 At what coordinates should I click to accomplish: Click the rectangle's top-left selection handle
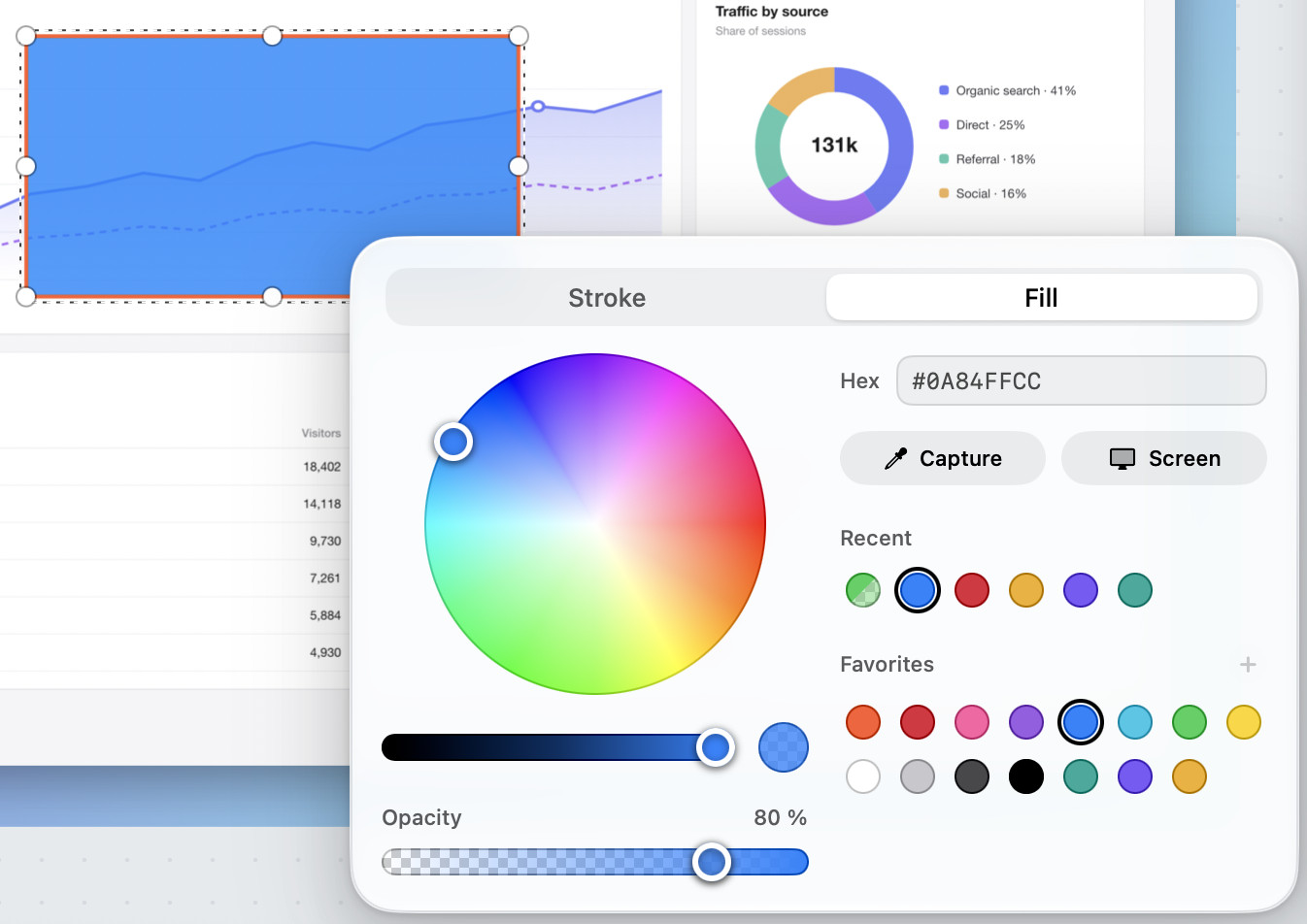click(x=26, y=36)
